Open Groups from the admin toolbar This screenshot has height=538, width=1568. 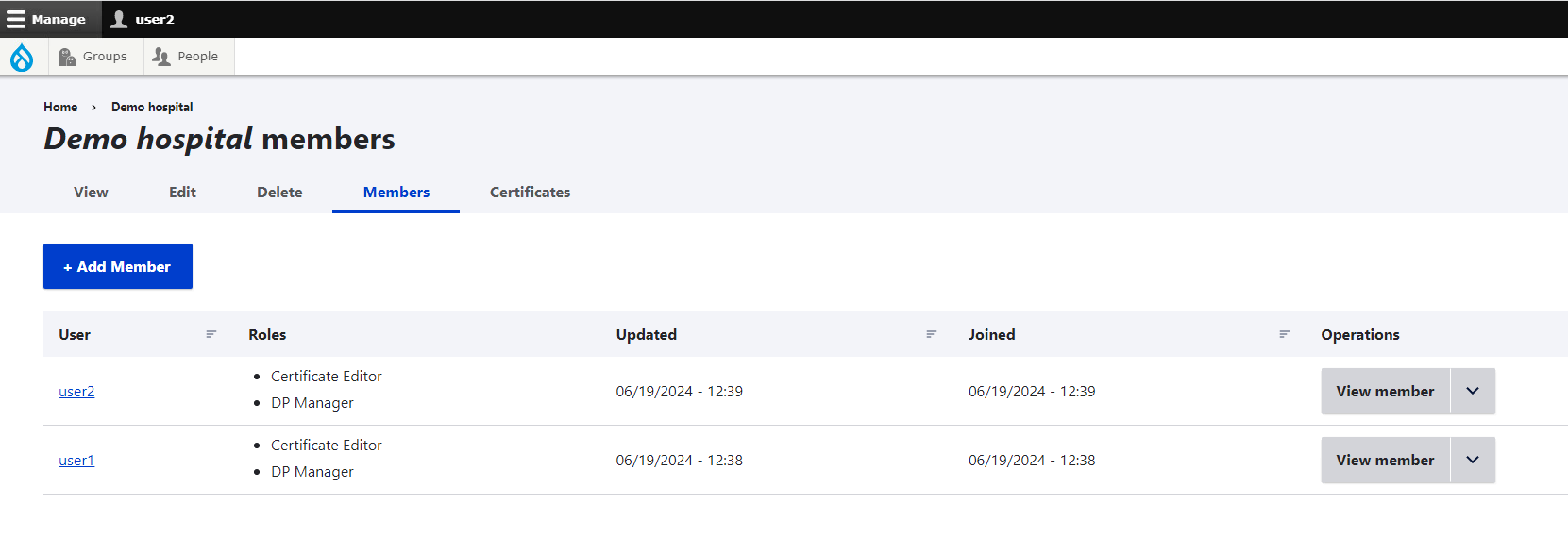pyautogui.click(x=93, y=57)
